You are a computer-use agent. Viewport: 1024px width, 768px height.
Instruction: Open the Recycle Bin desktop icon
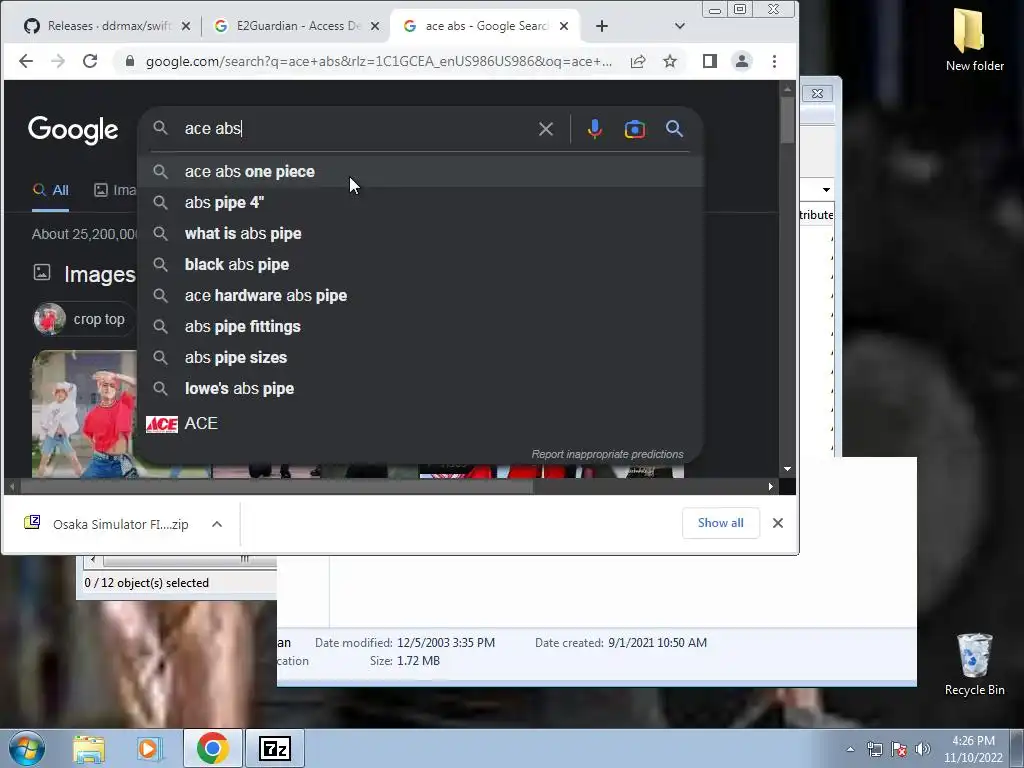[x=974, y=664]
